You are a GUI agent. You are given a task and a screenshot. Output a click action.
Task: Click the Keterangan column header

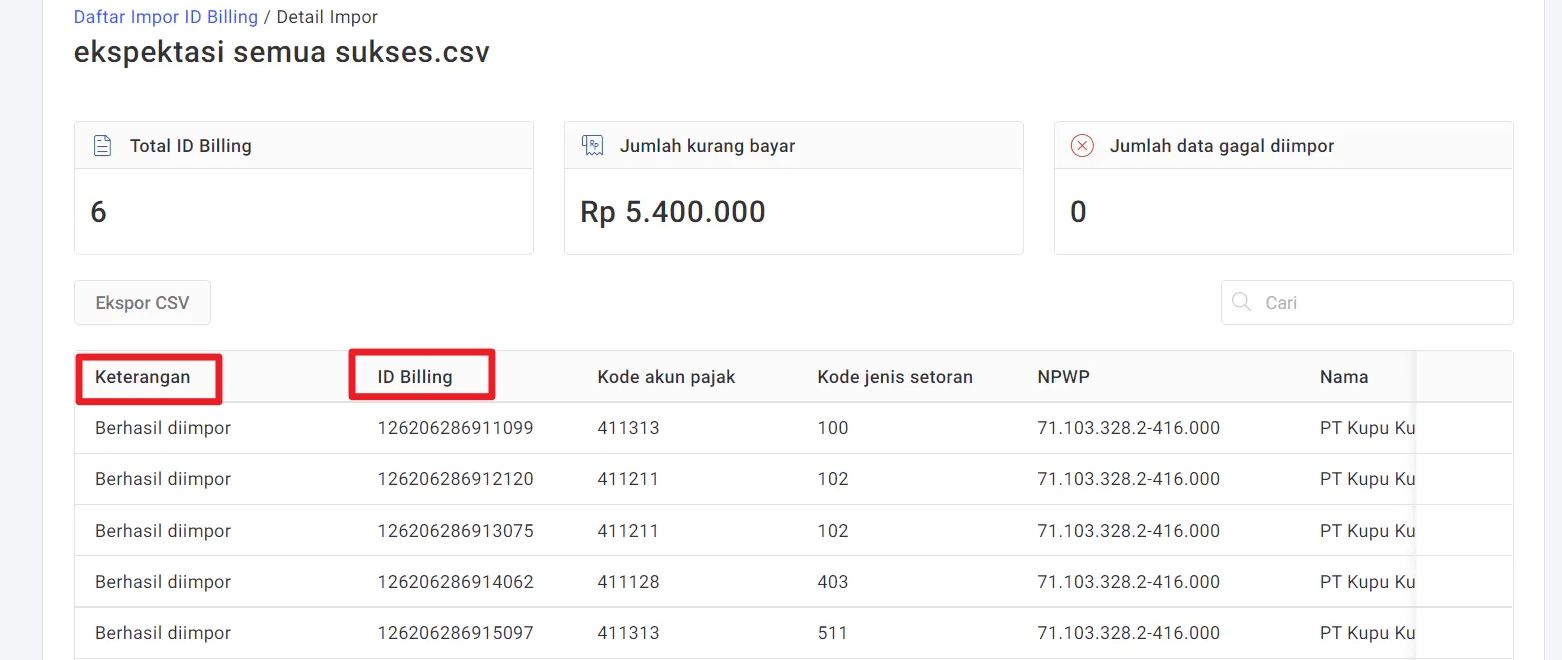(x=143, y=377)
